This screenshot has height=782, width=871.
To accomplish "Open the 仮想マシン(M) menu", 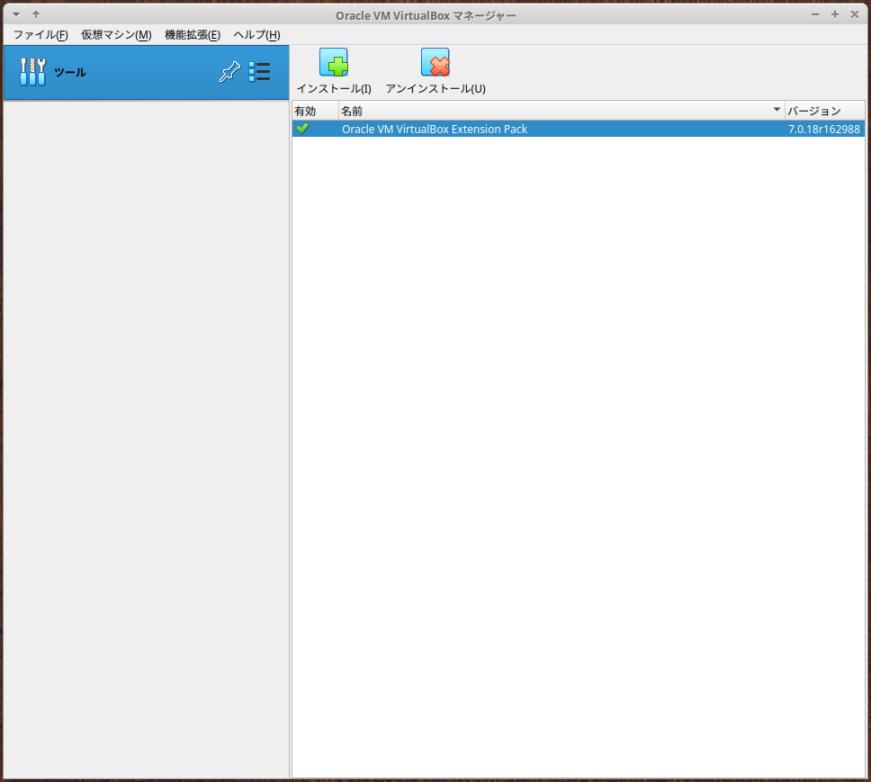I will coord(116,35).
